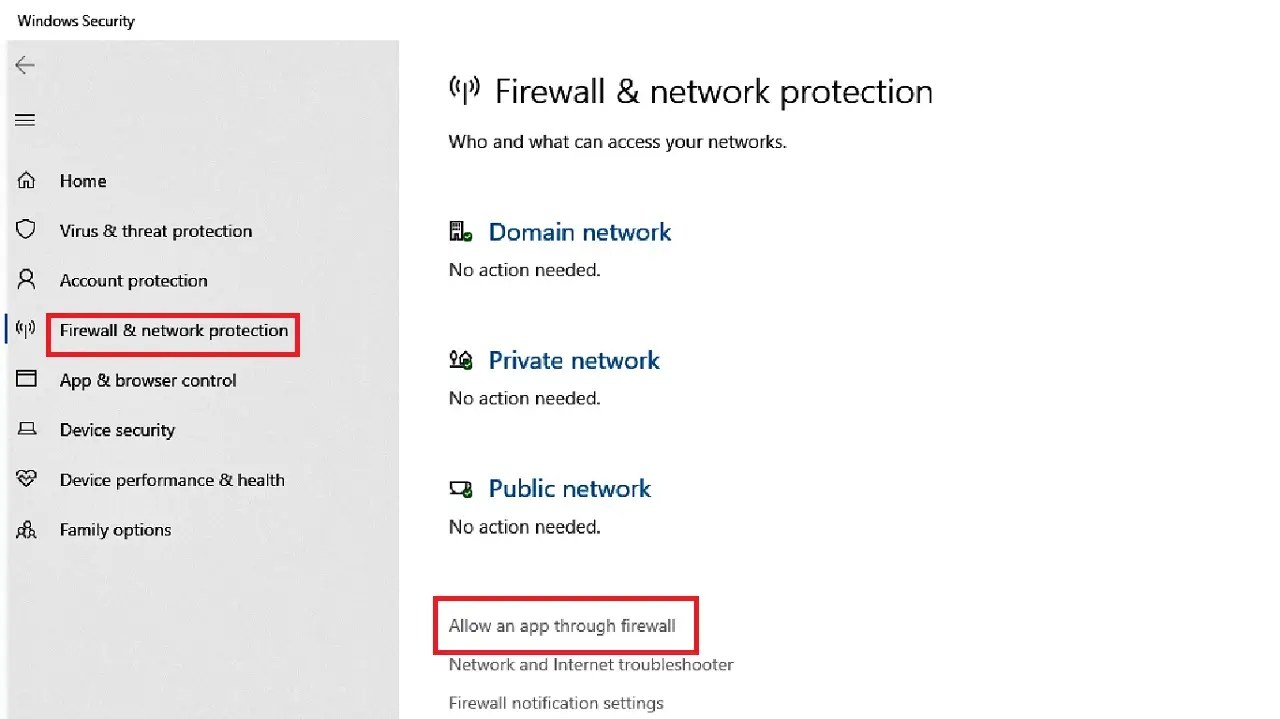Switch to the App & browser control section
The width and height of the screenshot is (1280, 719).
pyautogui.click(x=148, y=380)
